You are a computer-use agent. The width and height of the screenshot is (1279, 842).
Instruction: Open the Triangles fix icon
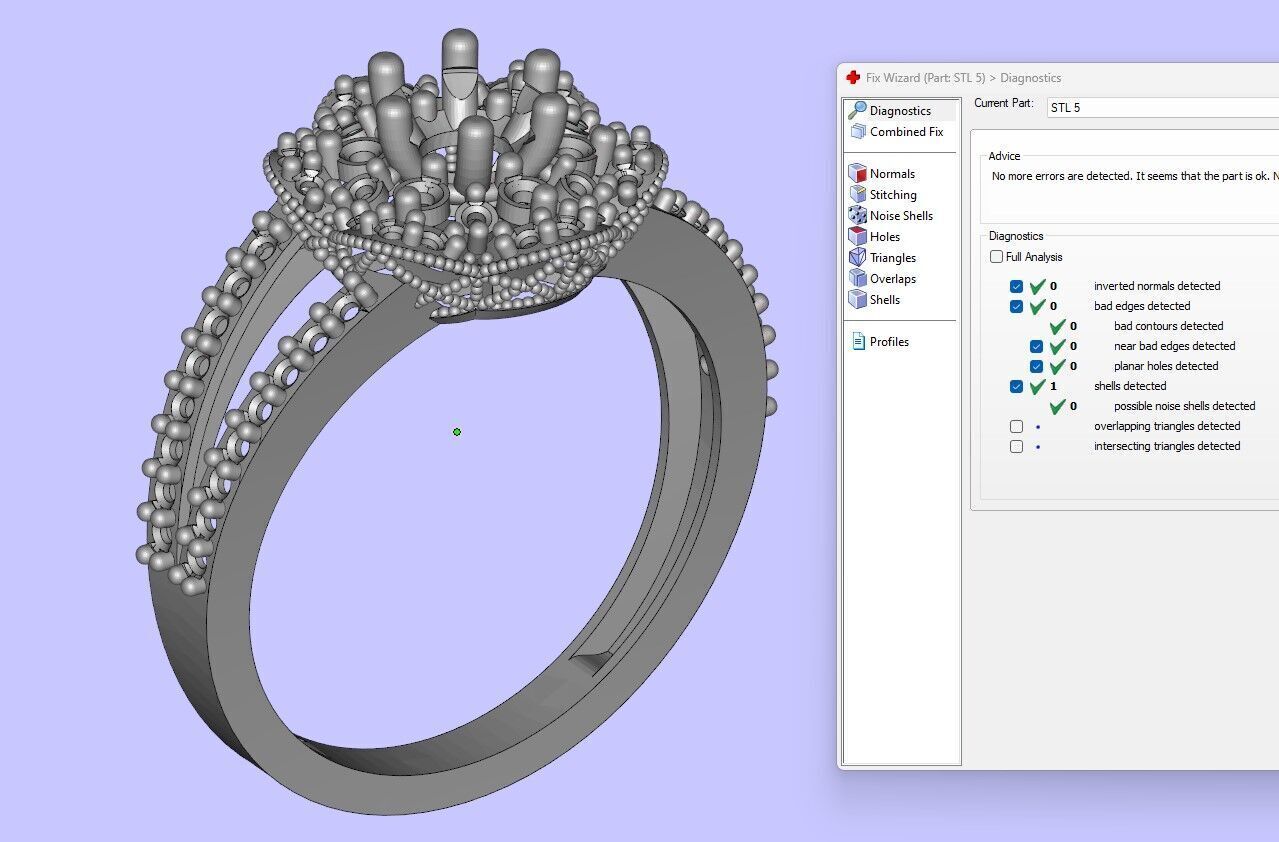point(857,257)
